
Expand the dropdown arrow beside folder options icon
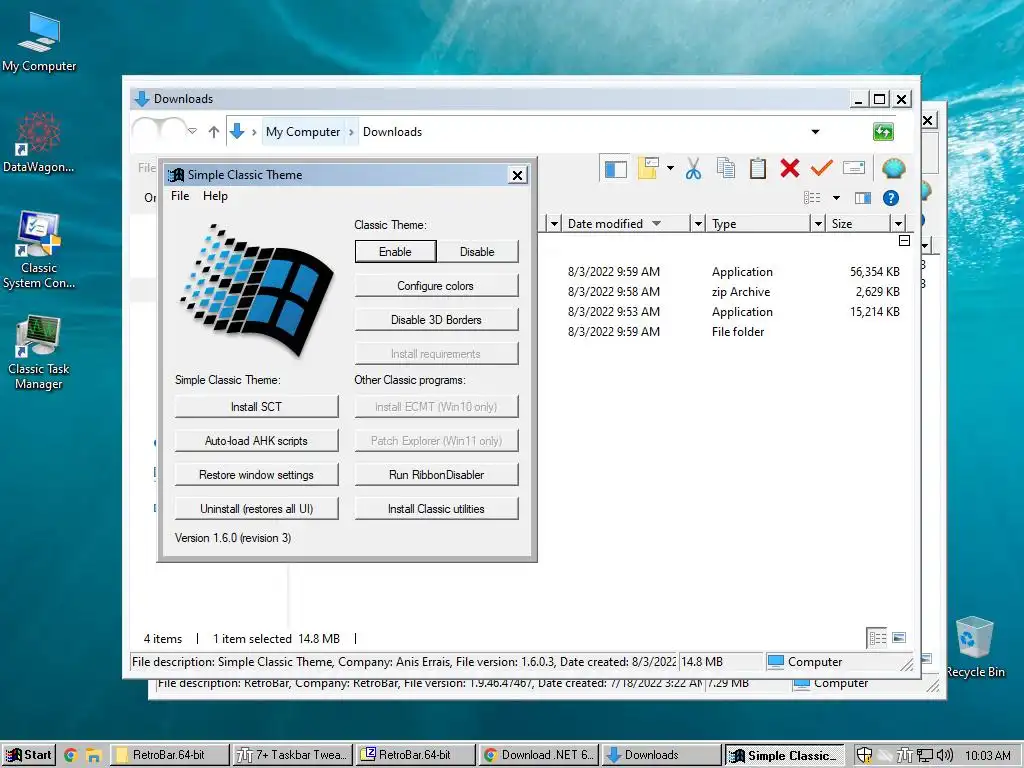[670, 168]
